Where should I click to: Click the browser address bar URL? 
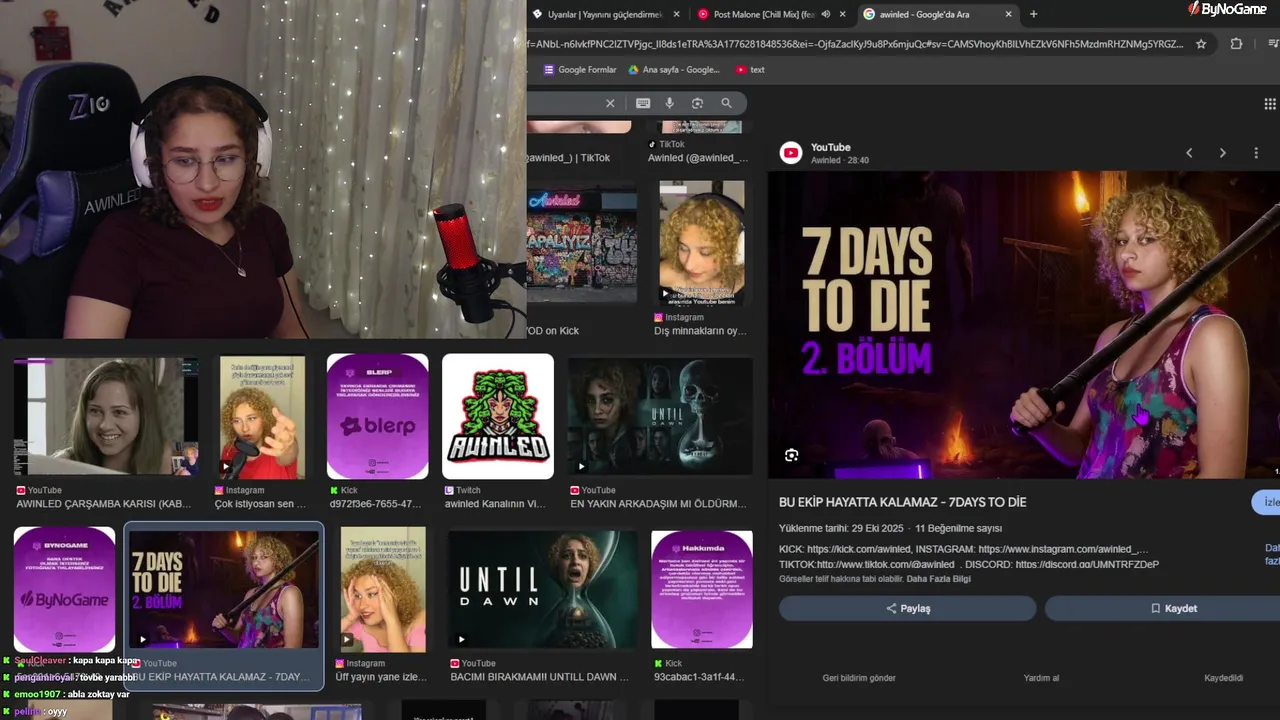coord(856,44)
